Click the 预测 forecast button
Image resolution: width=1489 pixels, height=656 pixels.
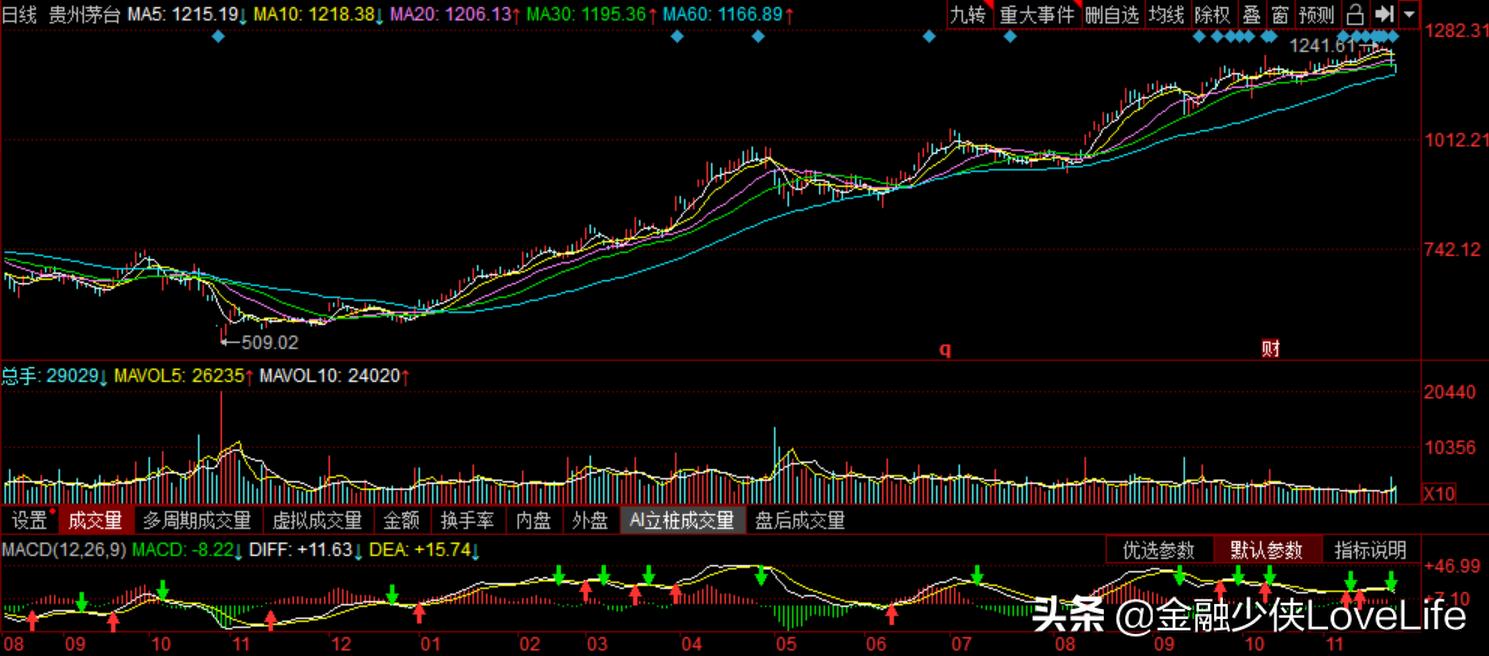1317,15
